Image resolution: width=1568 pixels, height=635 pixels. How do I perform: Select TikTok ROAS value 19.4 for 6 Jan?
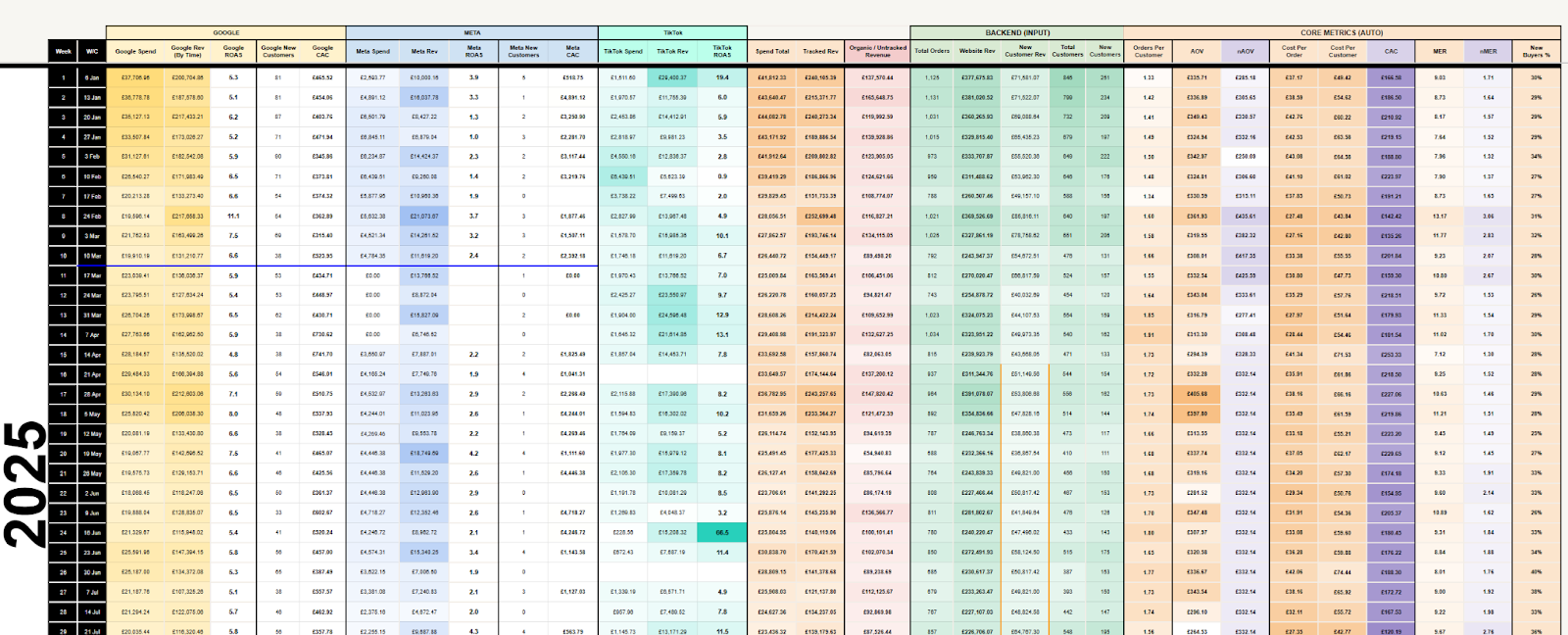722,77
